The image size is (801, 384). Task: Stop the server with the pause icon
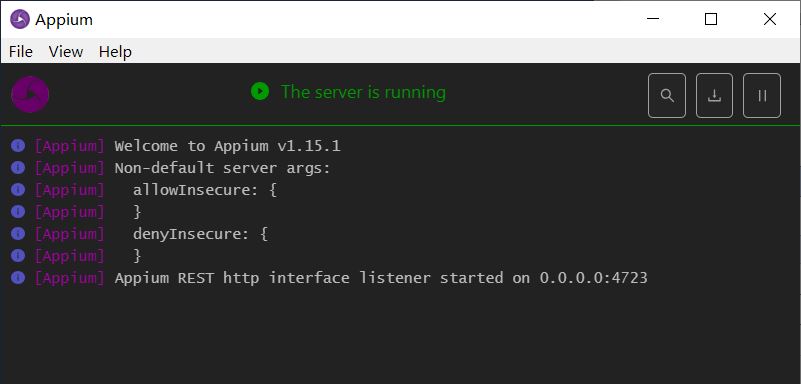click(x=762, y=95)
